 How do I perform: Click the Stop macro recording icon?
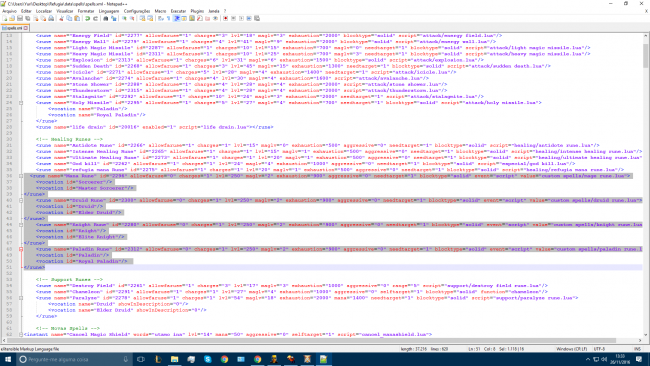point(233,18)
